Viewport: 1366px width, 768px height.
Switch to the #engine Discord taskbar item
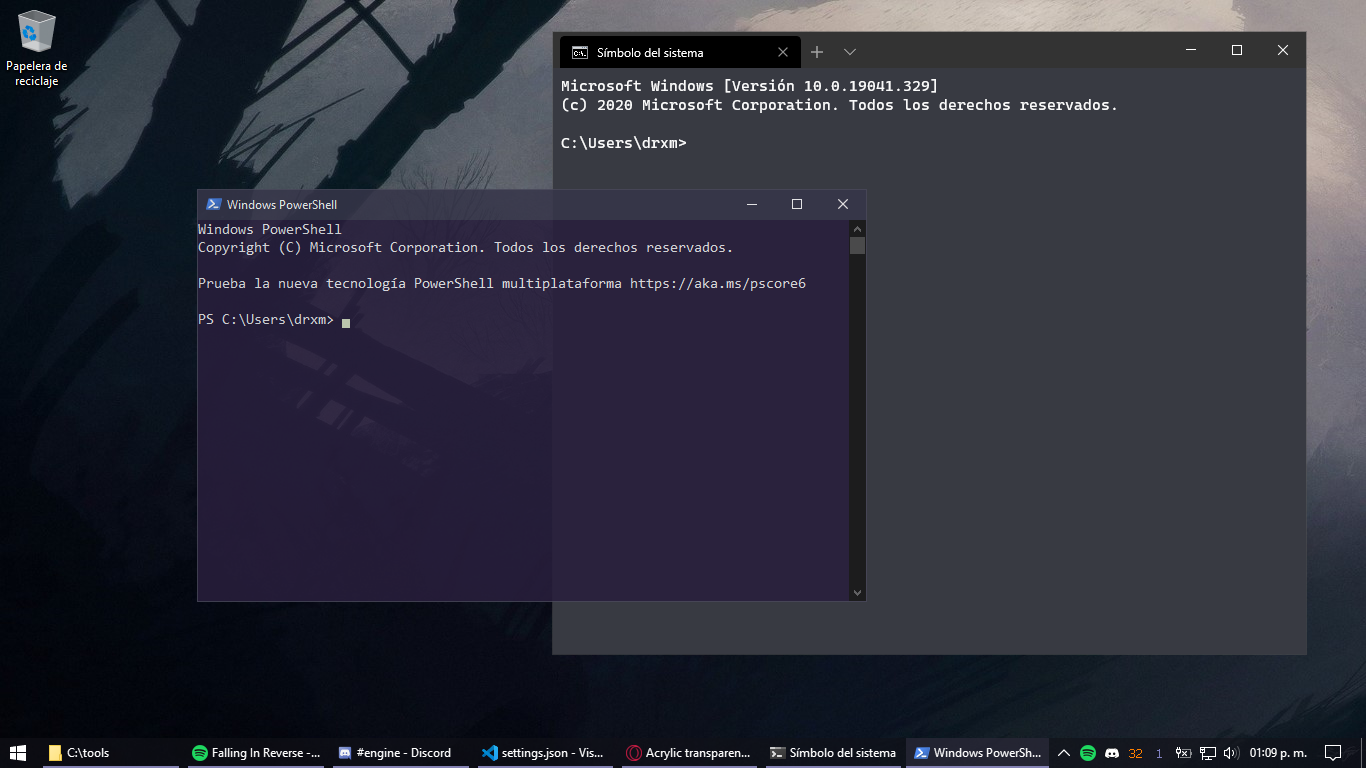tap(397, 753)
